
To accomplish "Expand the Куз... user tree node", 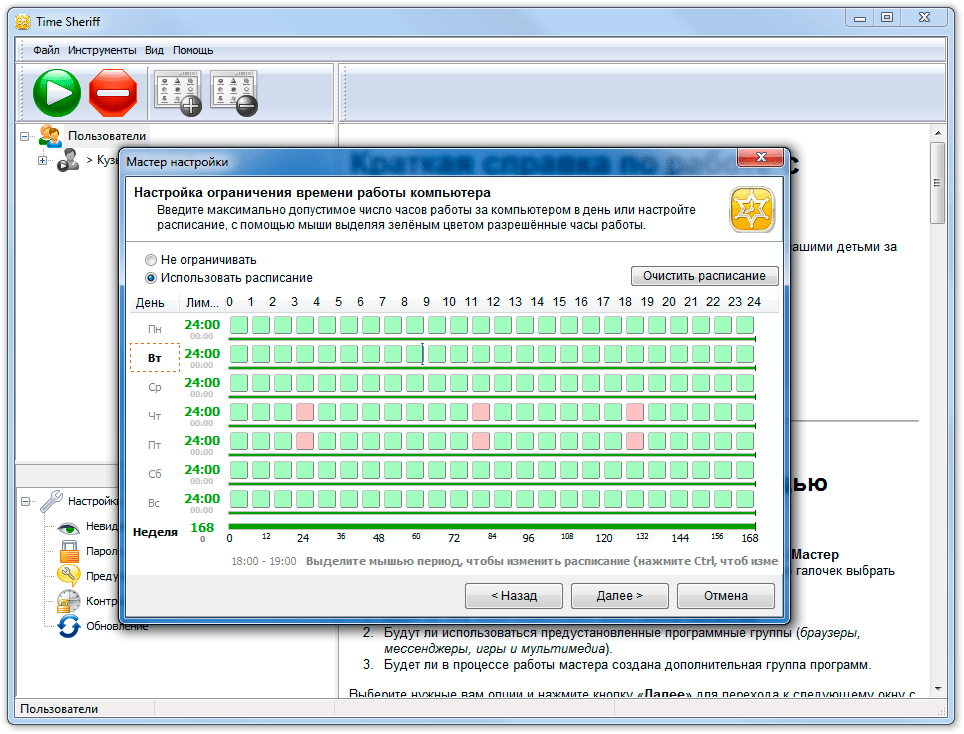I will point(42,160).
